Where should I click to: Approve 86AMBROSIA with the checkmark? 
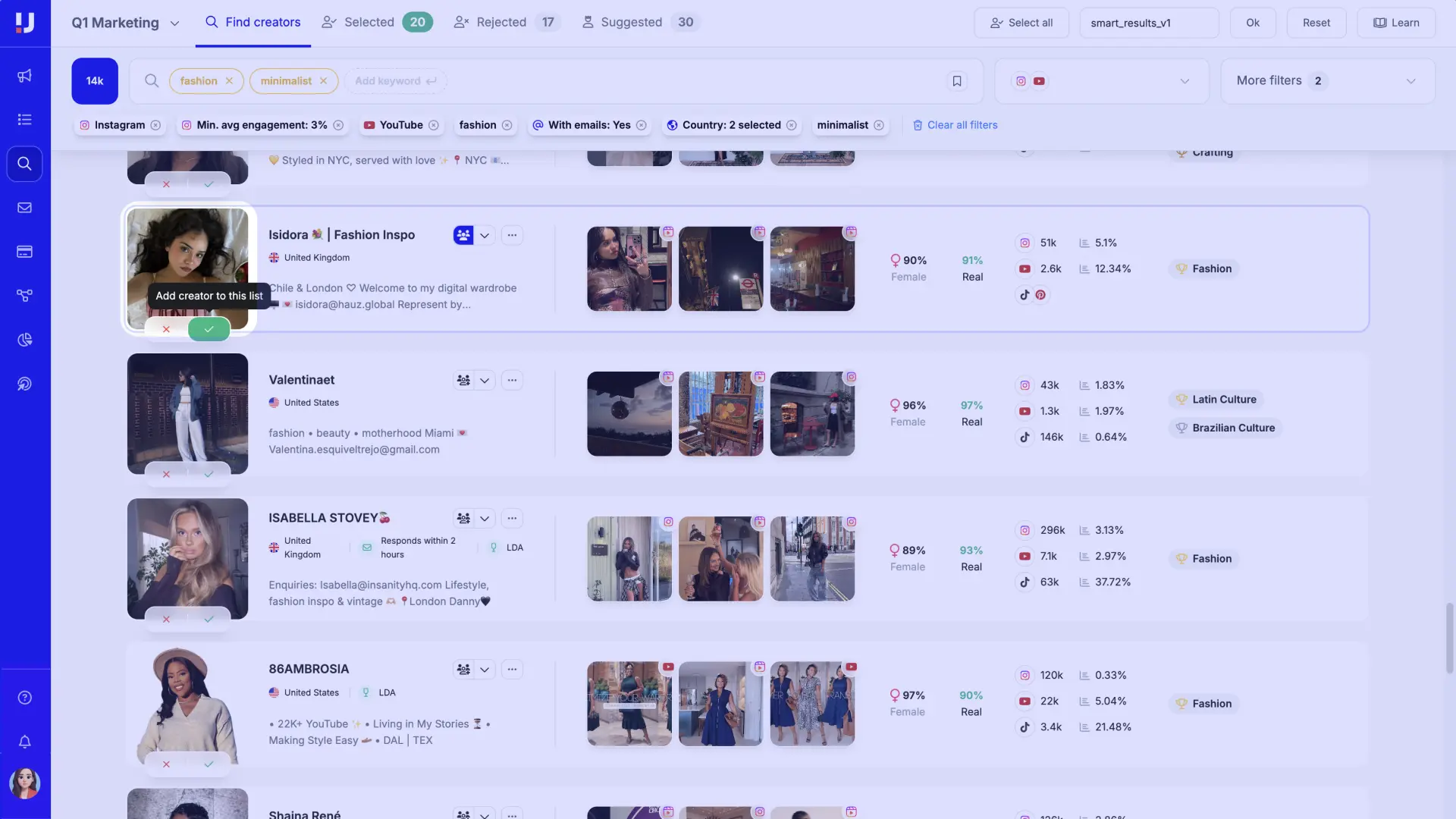[x=209, y=764]
